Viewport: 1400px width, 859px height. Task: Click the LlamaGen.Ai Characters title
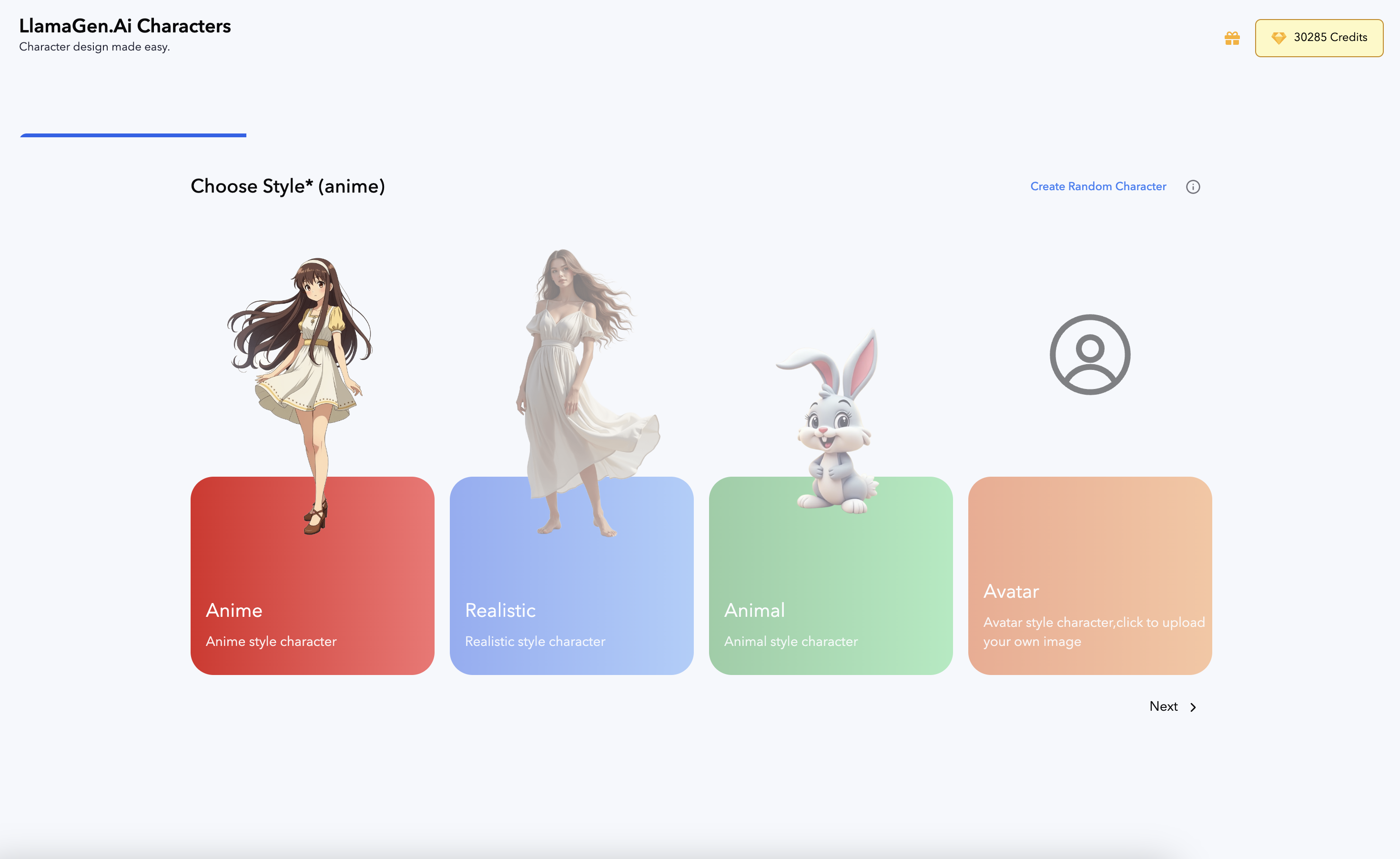[x=124, y=26]
